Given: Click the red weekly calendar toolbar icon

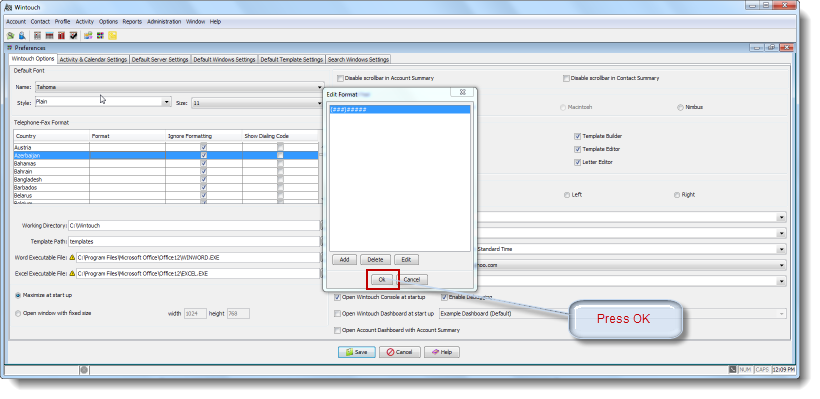Looking at the screenshot, I should click(x=61, y=36).
